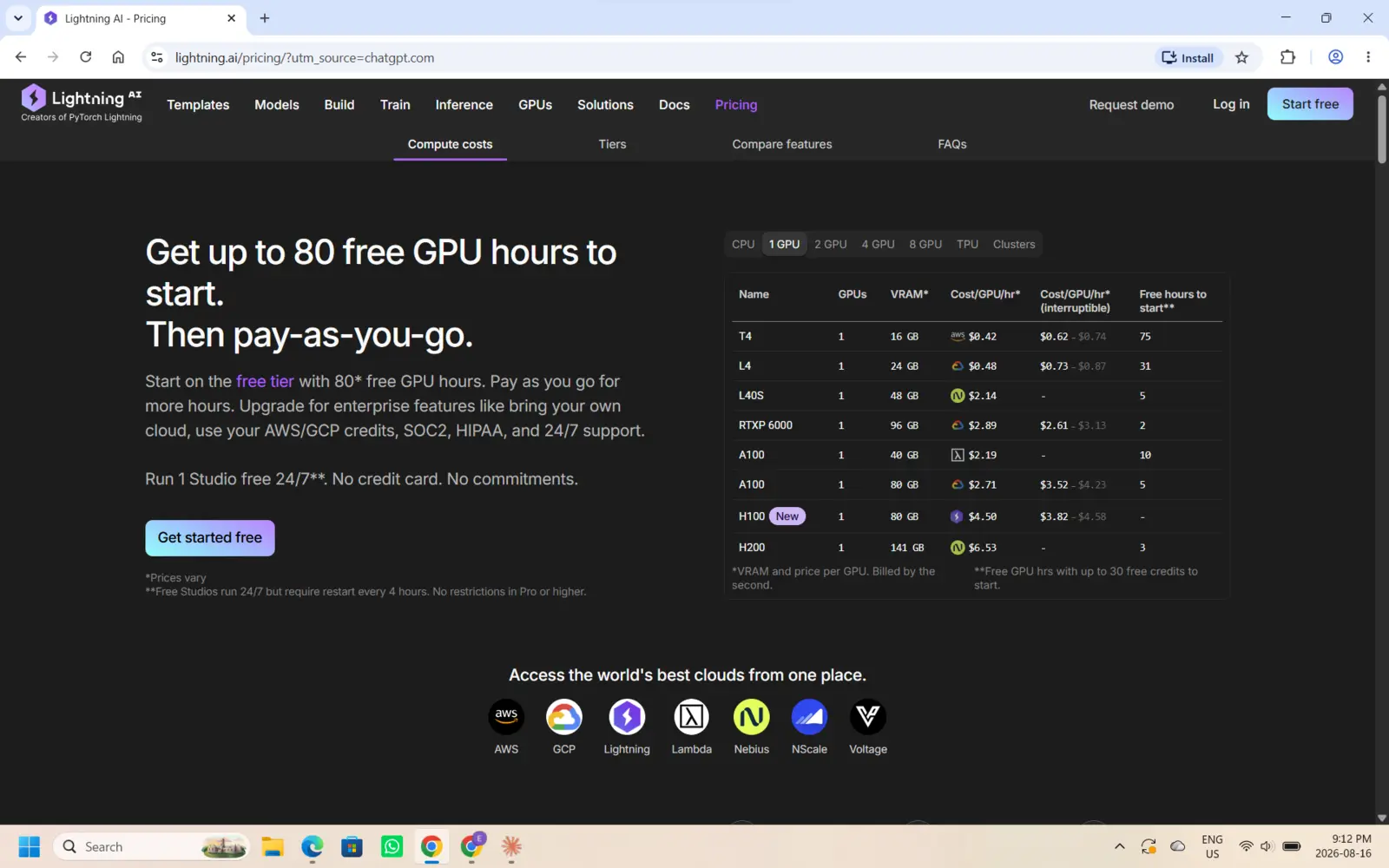The image size is (1389, 868).
Task: Click the Voltage cloud icon
Action: (x=868, y=717)
